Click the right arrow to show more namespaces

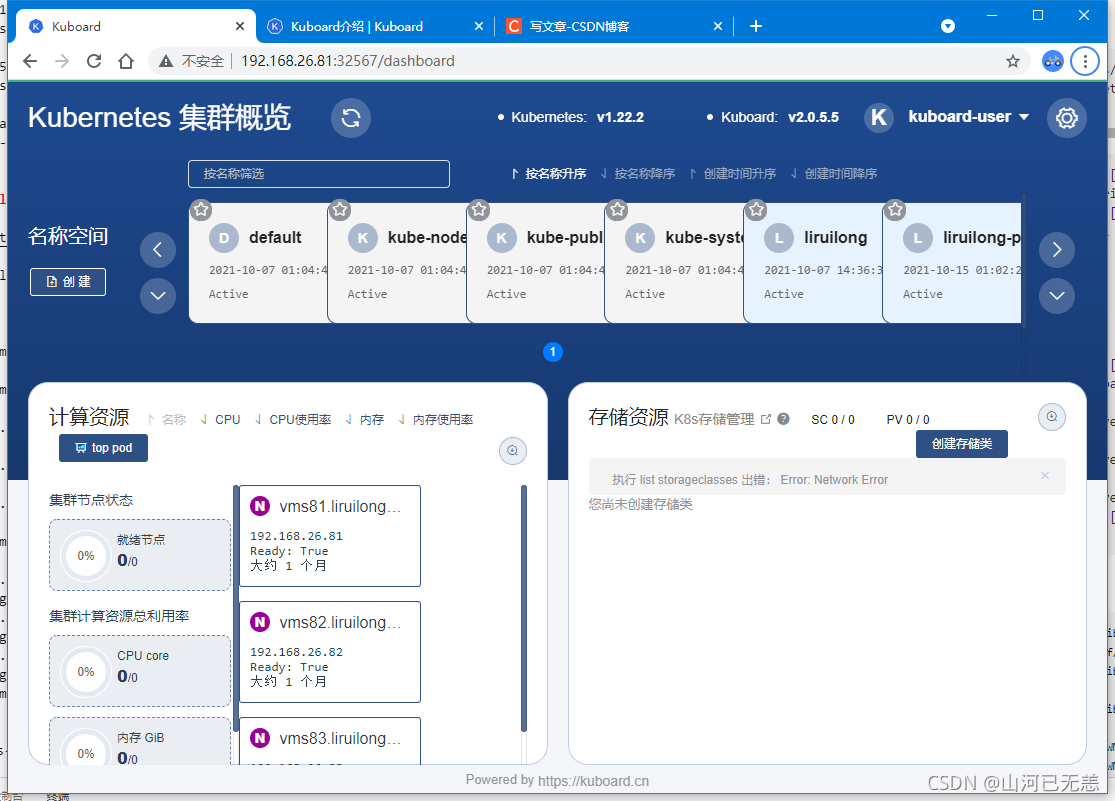(x=1057, y=250)
